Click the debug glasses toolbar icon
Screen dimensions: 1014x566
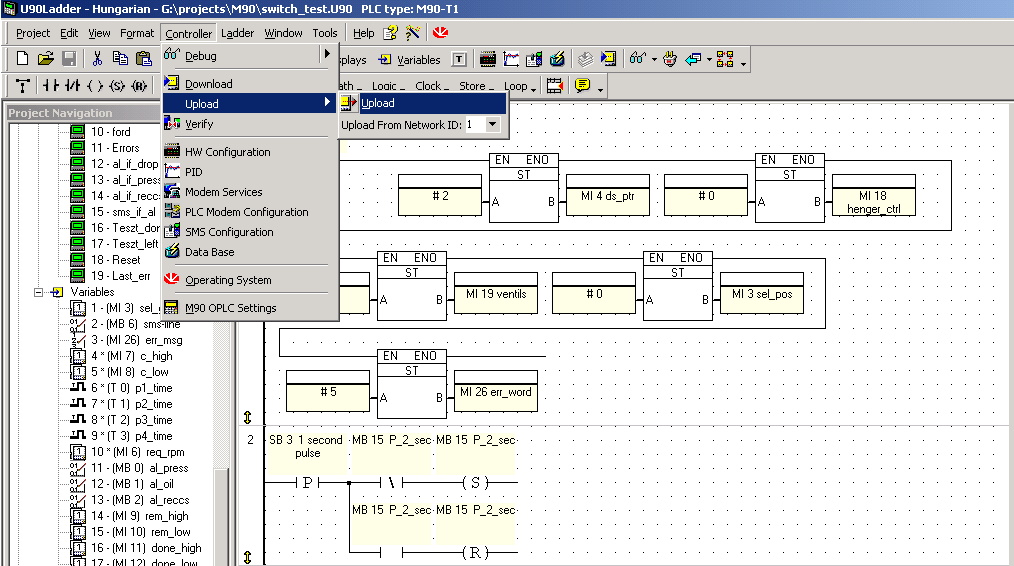tap(638, 59)
